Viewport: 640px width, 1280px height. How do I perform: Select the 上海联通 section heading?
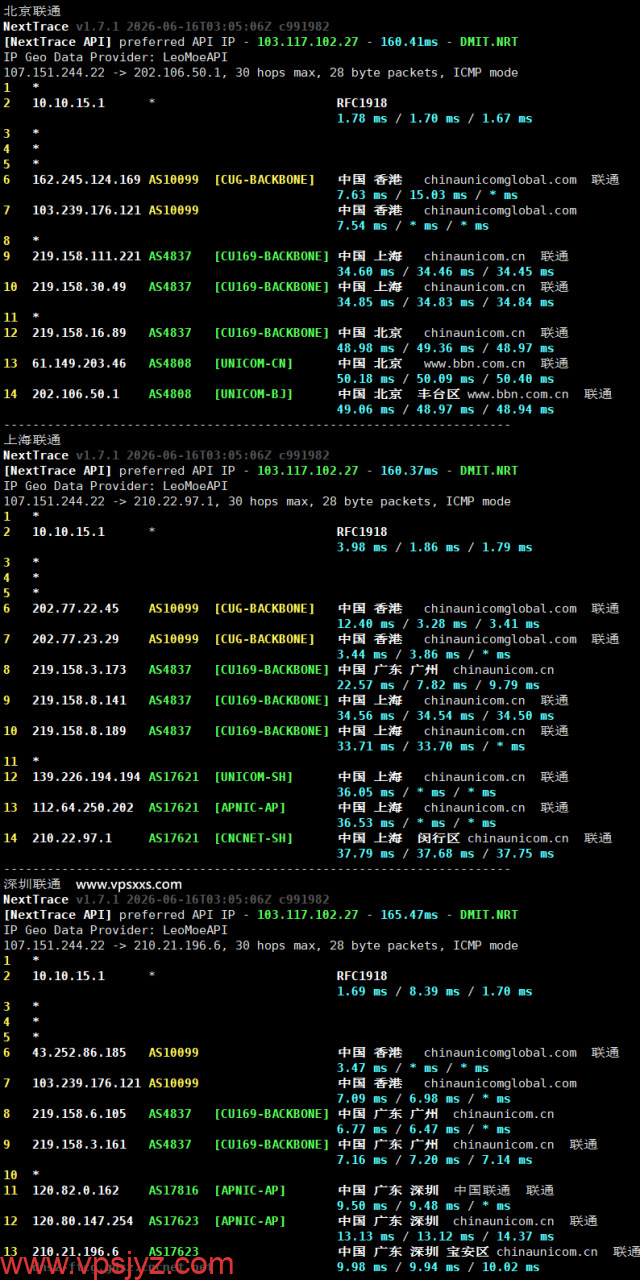pyautogui.click(x=32, y=439)
